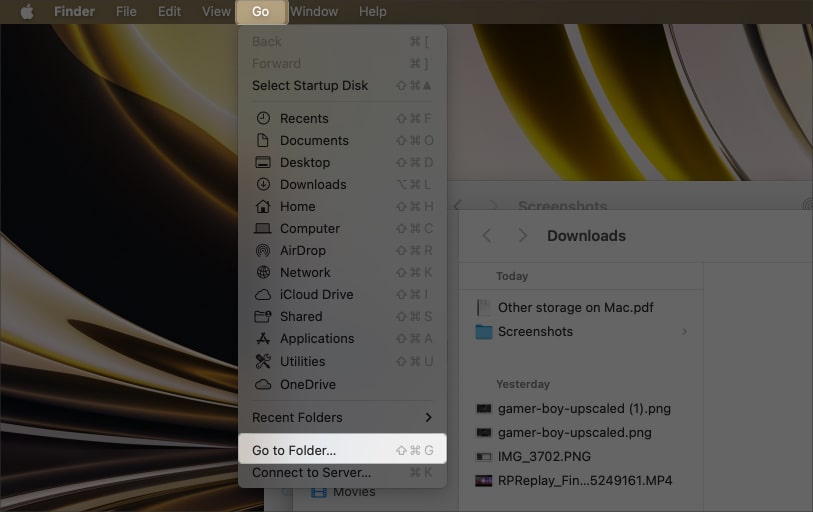Expand the Recent Folders submenu arrow
813x512 pixels.
(428, 418)
